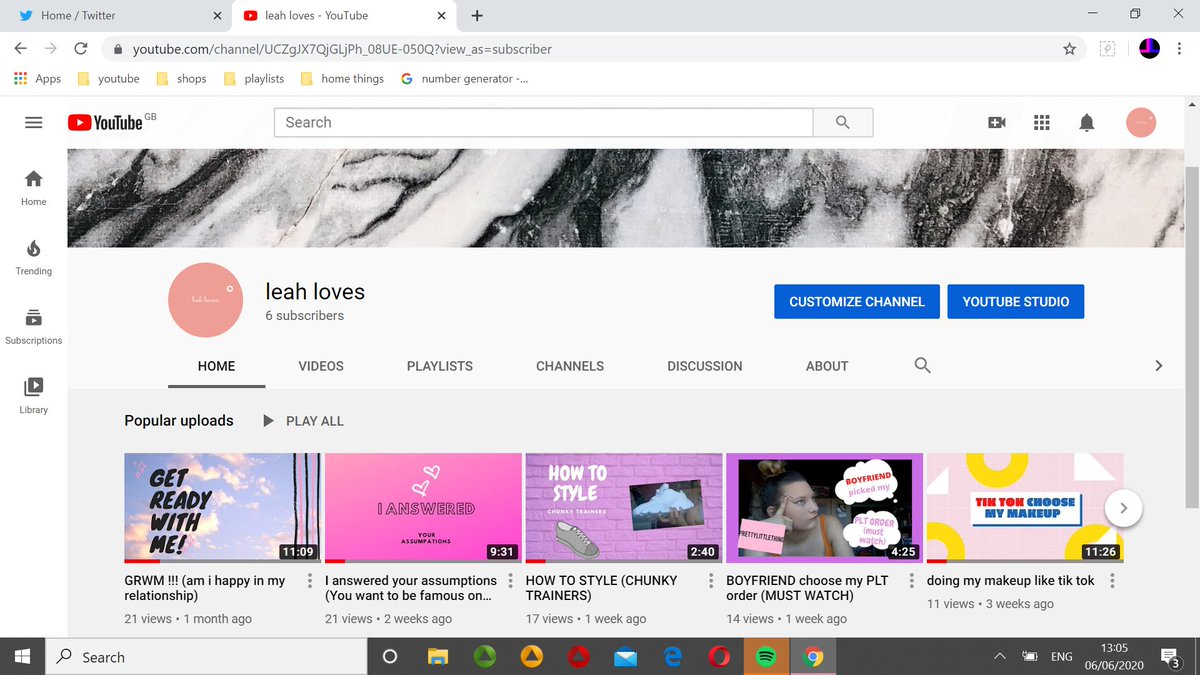1200x675 pixels.
Task: Switch to the Home / Twitter browser tab
Action: point(110,15)
